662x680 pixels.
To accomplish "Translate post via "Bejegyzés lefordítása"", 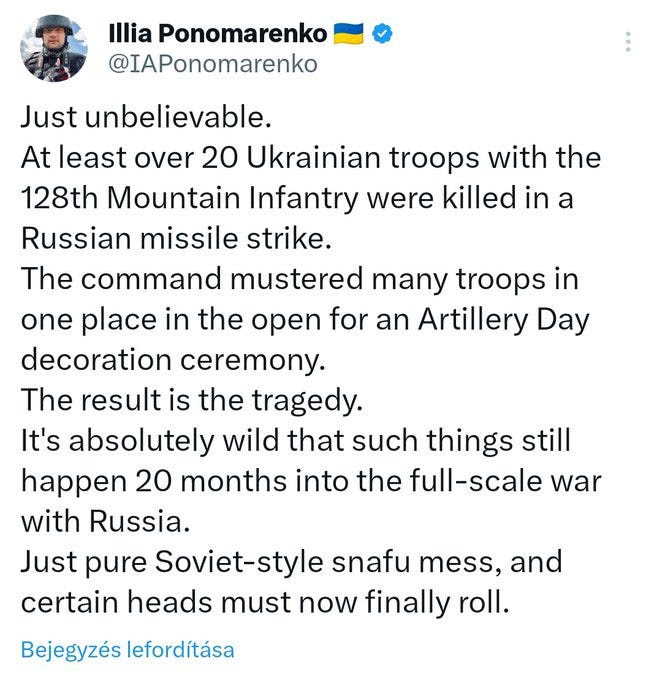I will tap(128, 649).
